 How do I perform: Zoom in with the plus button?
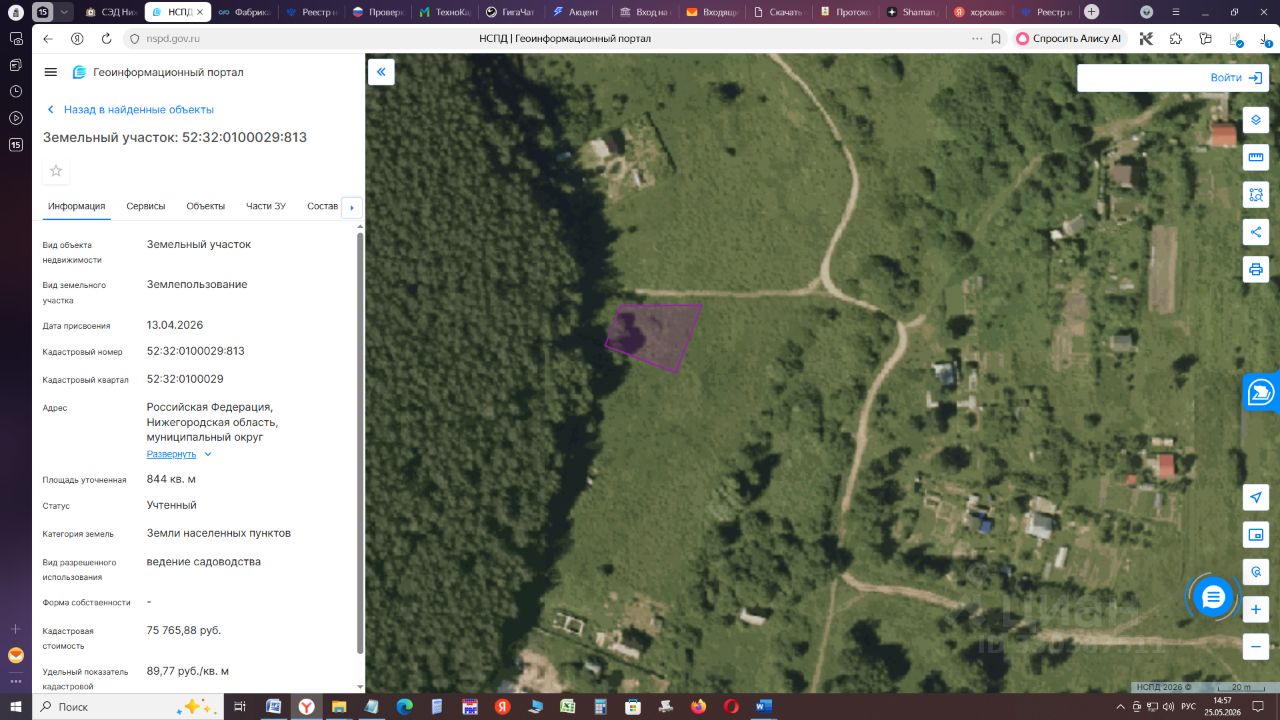pos(1256,609)
